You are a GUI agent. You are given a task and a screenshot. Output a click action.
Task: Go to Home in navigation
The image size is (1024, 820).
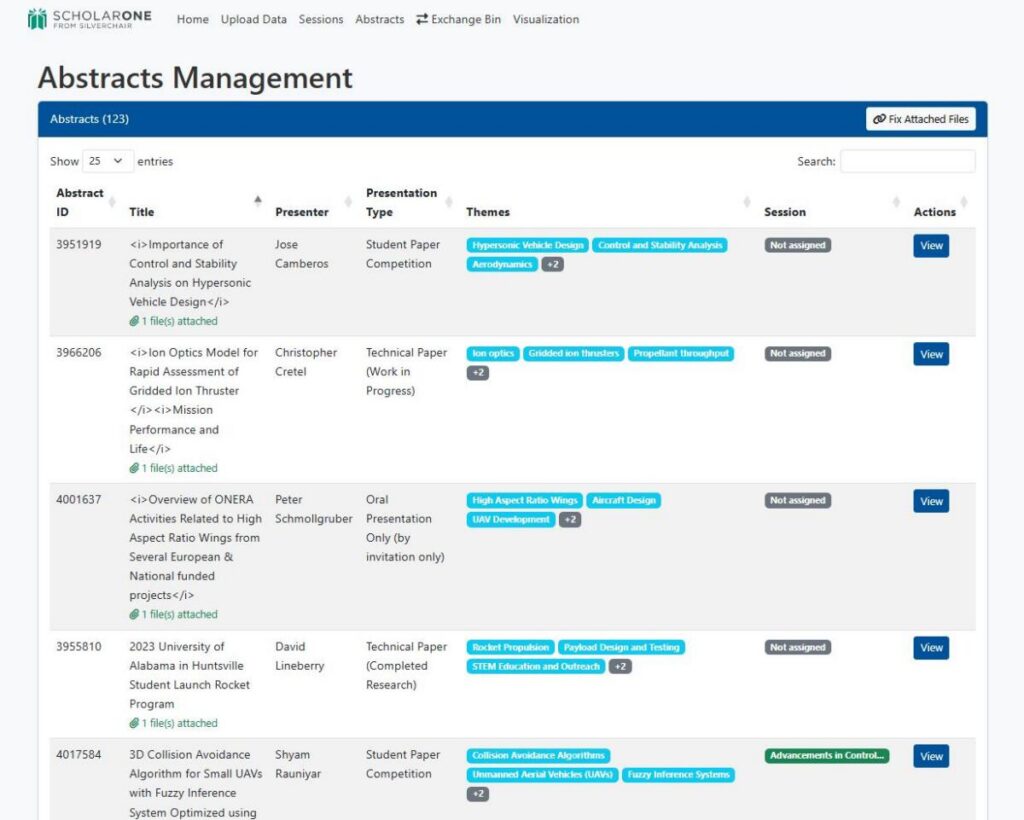pyautogui.click(x=193, y=20)
